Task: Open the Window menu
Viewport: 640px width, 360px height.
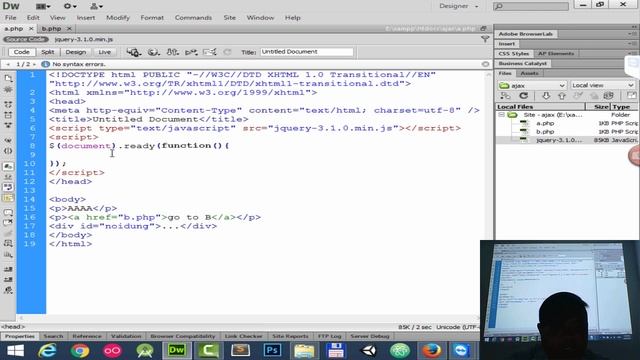Action: point(260,18)
